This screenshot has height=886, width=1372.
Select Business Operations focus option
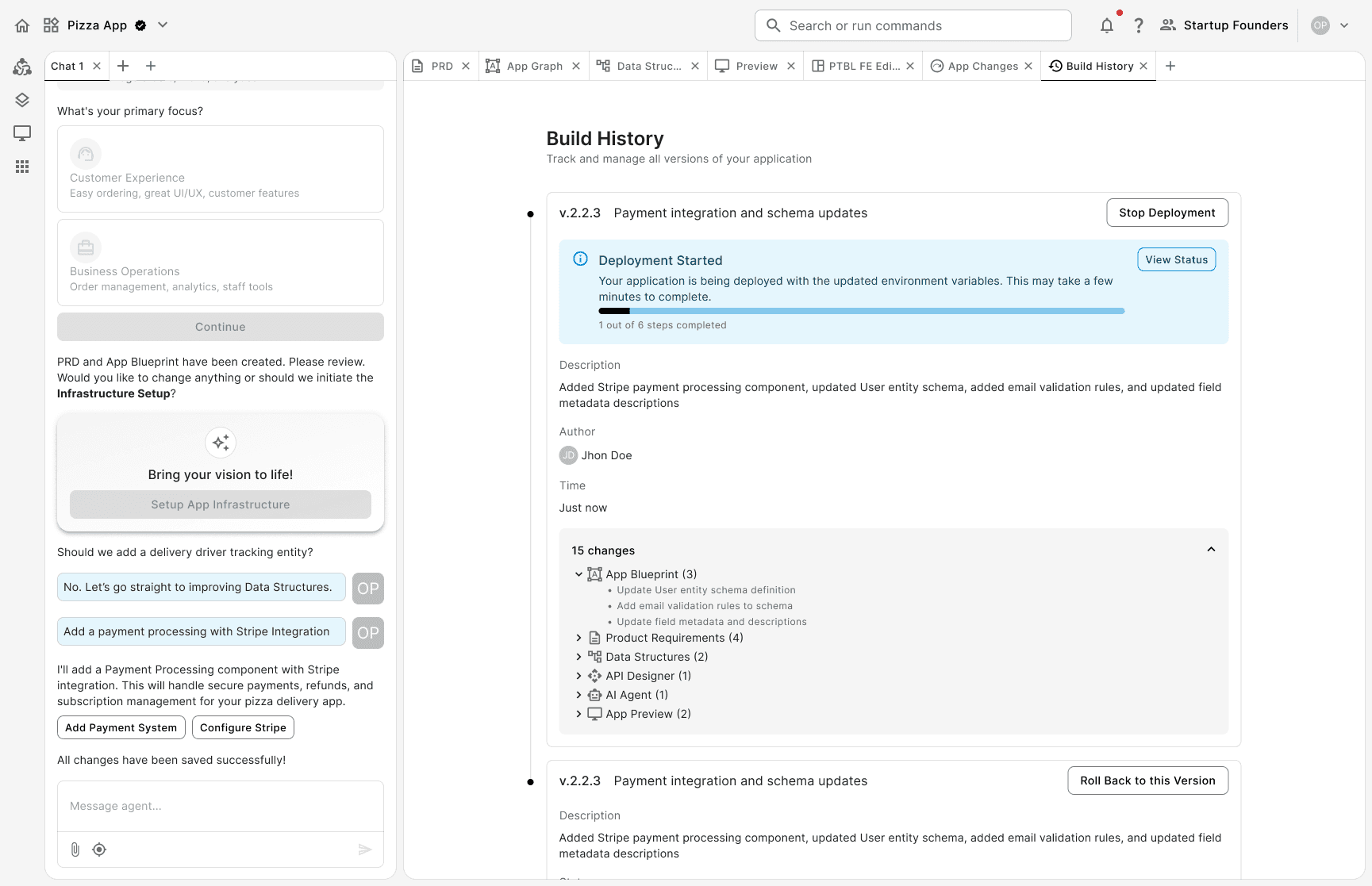tap(221, 263)
